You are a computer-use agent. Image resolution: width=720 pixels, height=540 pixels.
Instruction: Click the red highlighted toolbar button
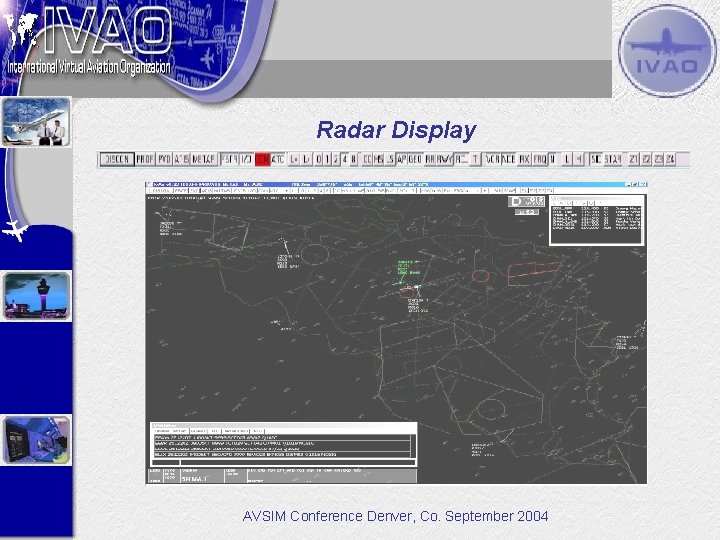263,159
